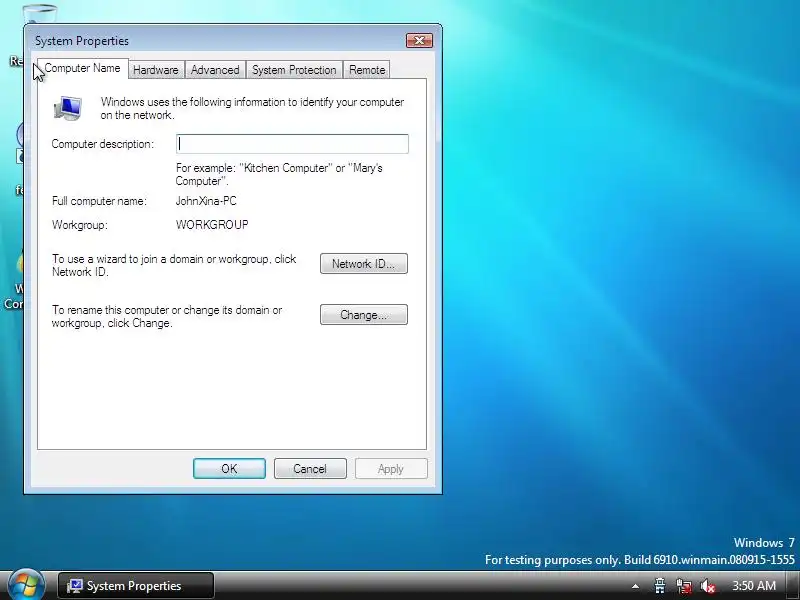Screen dimensions: 800x600
Task: Open the Advanced tab
Action: click(215, 70)
